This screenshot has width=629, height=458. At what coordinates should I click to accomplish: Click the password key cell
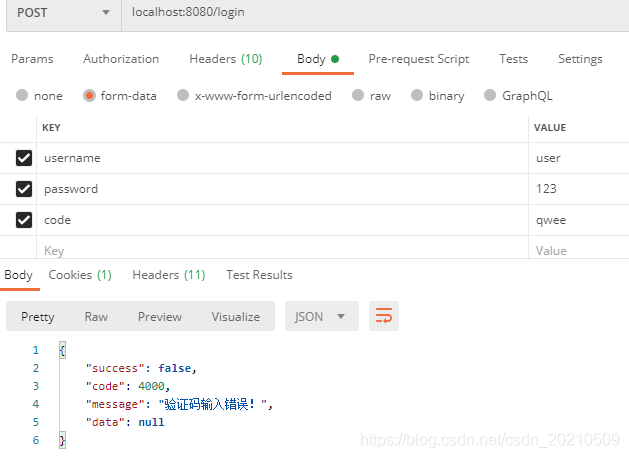pos(282,189)
